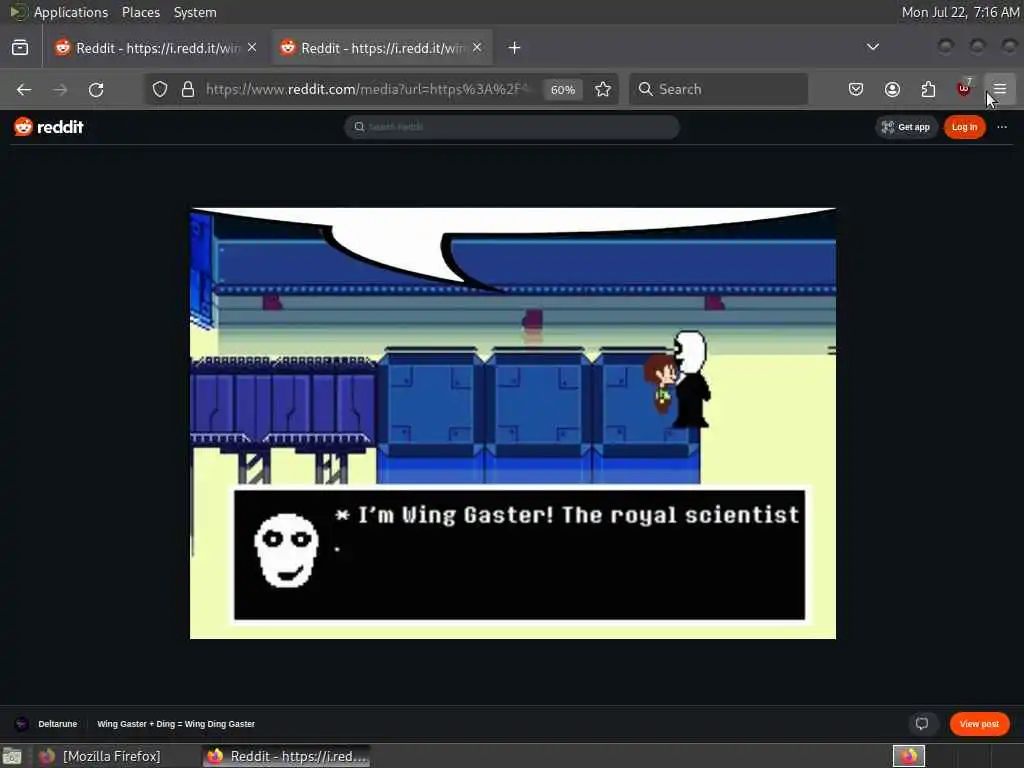
Task: Click the workspace switcher Firefox thumbnail
Action: click(909, 756)
